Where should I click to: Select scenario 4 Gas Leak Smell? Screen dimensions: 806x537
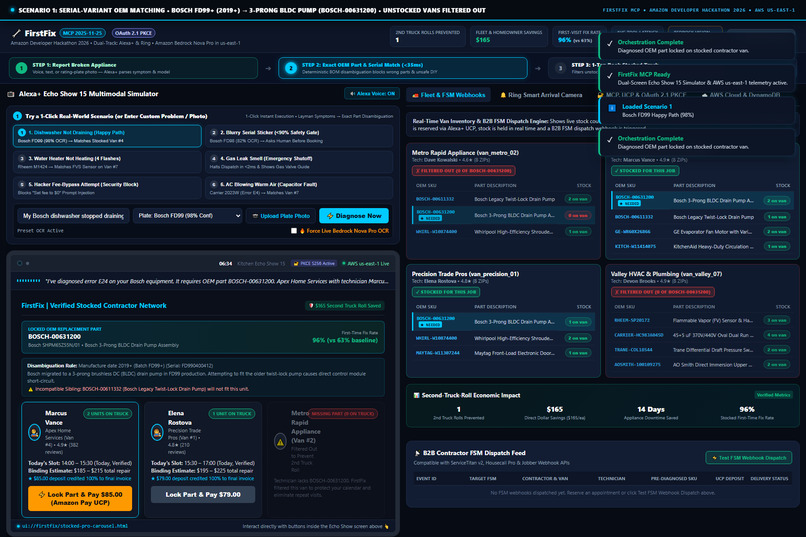tap(299, 162)
